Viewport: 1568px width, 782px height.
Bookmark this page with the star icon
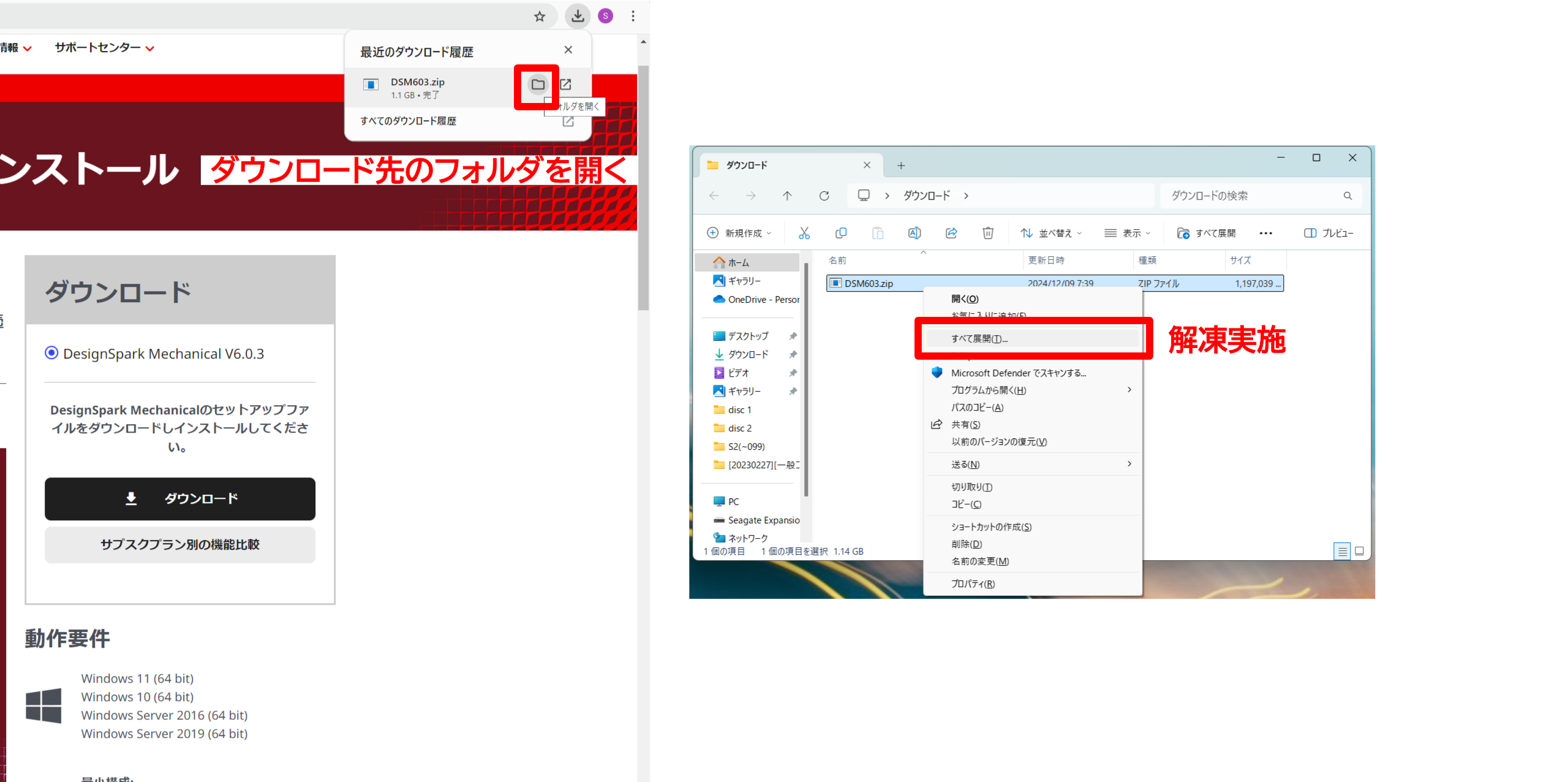click(x=539, y=17)
